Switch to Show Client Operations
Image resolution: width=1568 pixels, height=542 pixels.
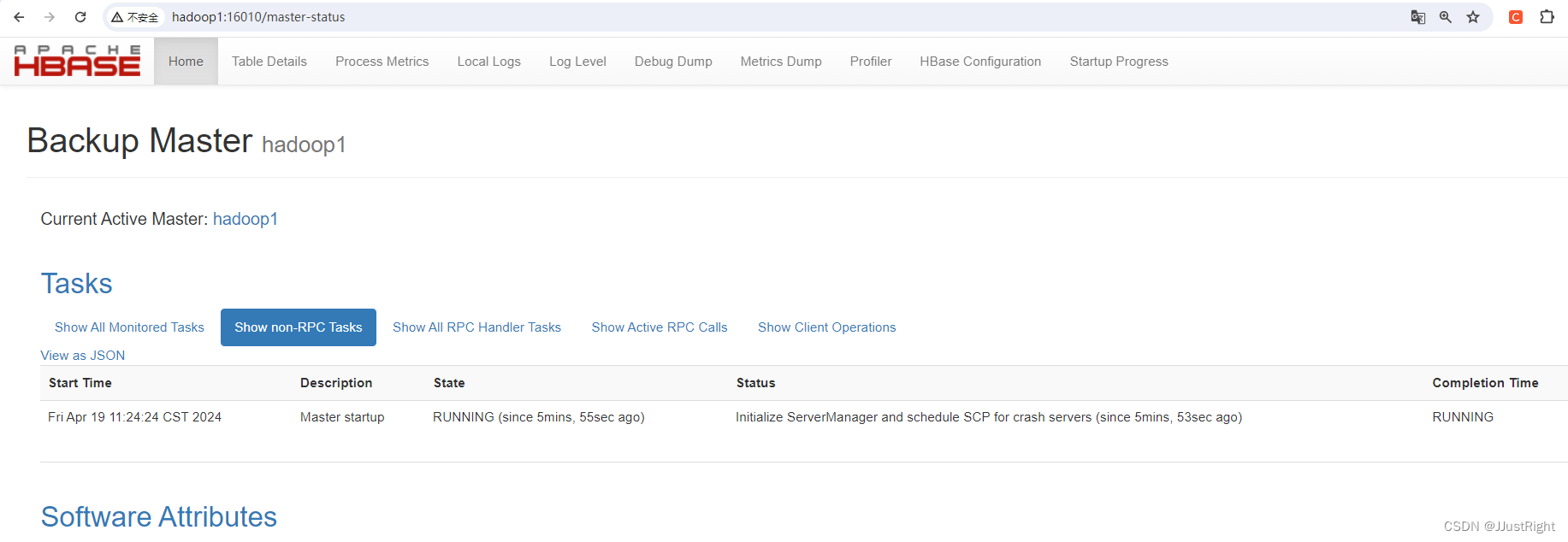click(827, 327)
